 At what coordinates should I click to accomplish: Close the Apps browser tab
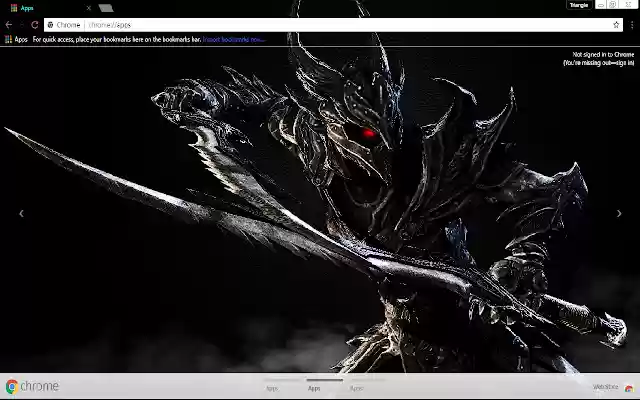[89, 8]
